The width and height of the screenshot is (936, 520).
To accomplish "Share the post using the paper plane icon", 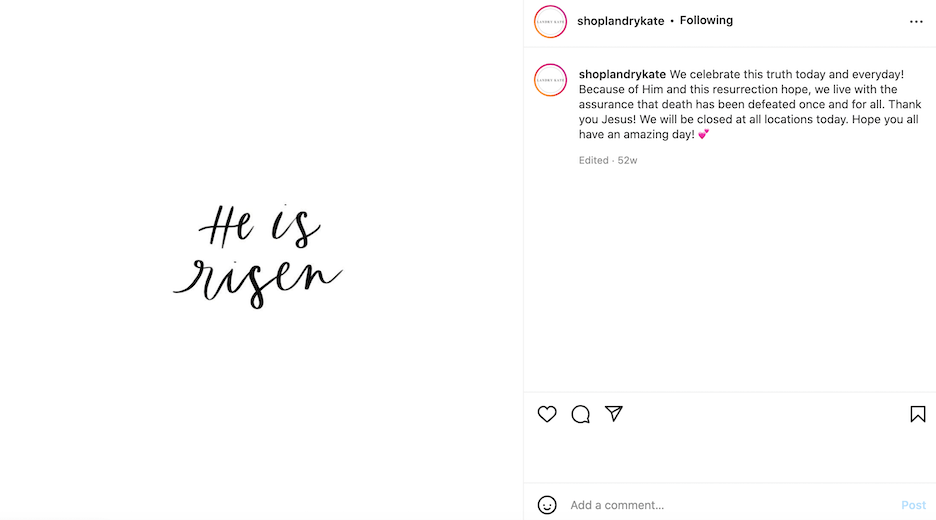I will coord(614,413).
